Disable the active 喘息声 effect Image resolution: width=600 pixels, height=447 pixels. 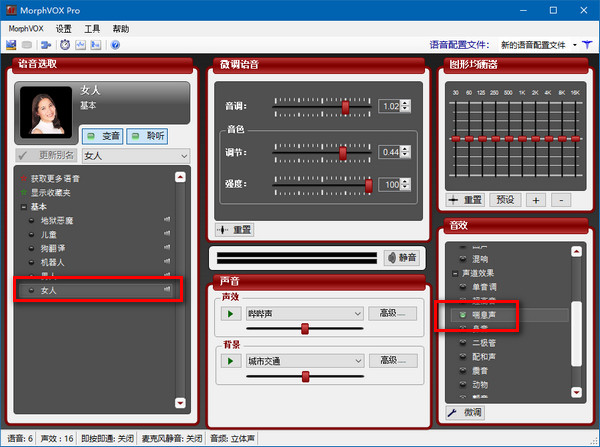463,315
